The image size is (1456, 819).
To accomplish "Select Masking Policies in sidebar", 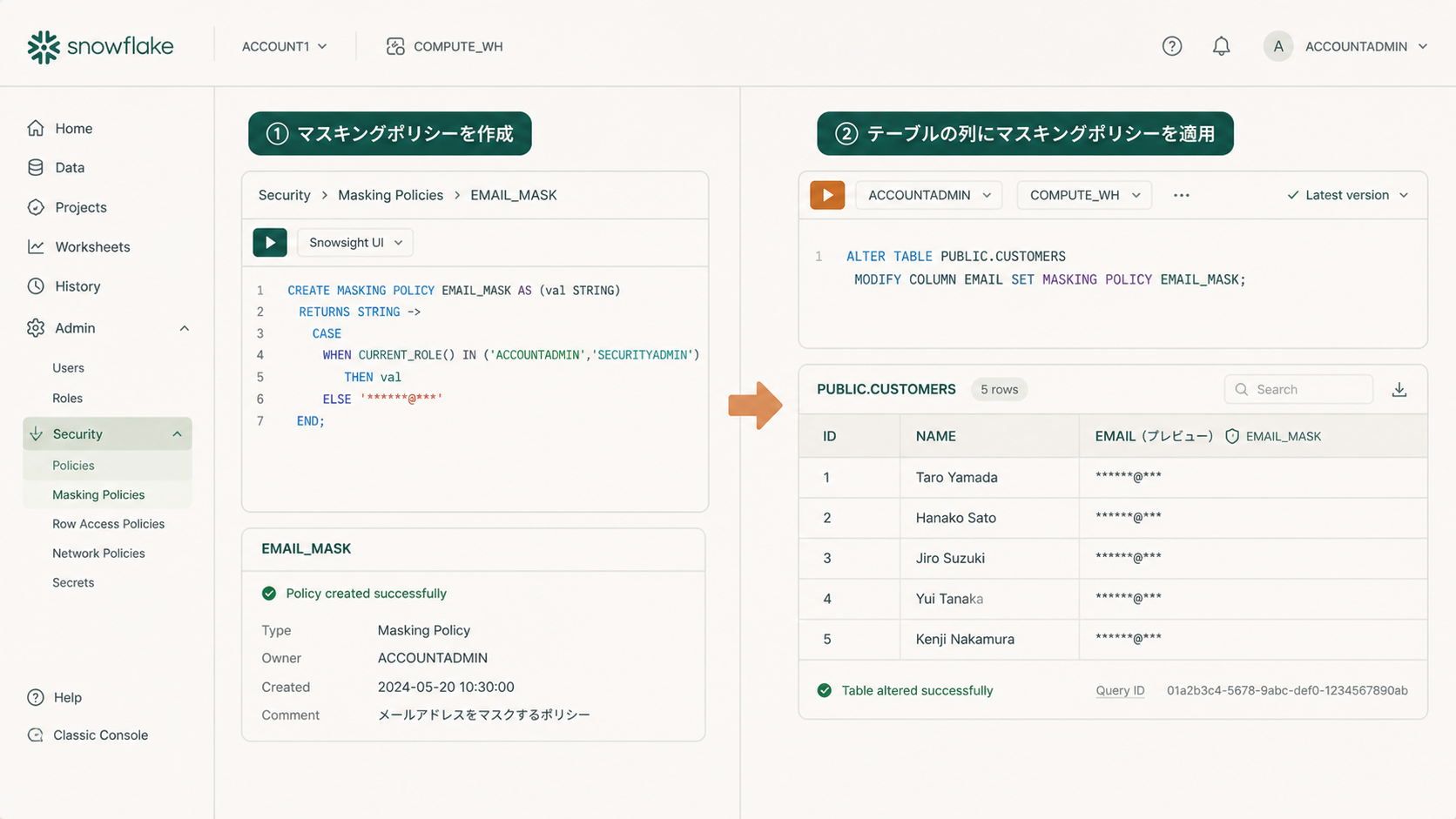I will point(98,494).
